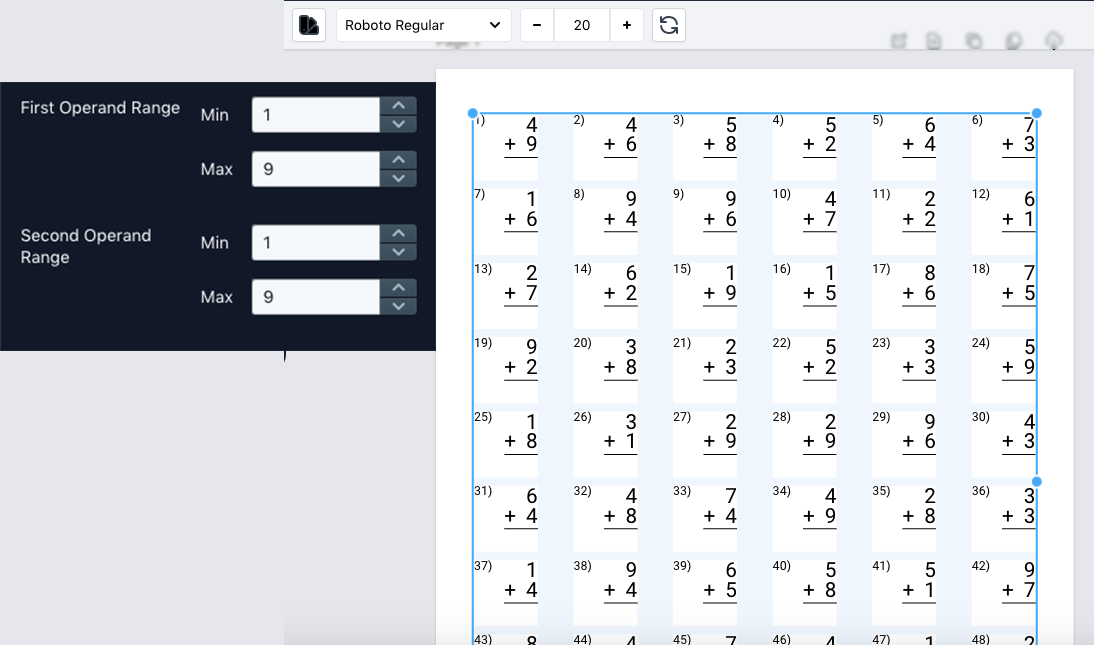1094x645 pixels.
Task: Decrease font size with minus button
Action: [537, 25]
